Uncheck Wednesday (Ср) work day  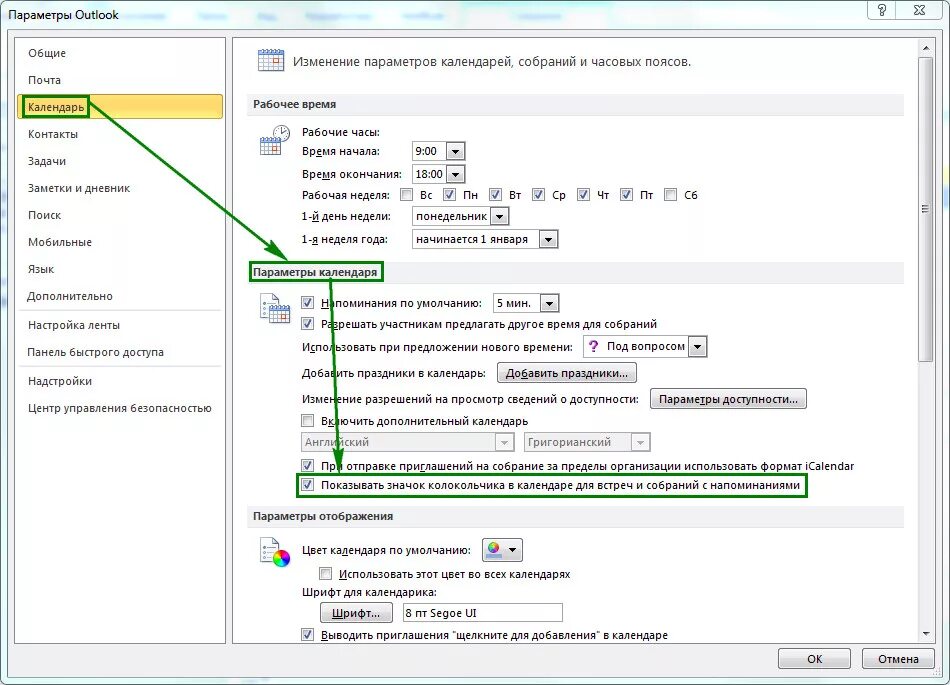[x=538, y=194]
